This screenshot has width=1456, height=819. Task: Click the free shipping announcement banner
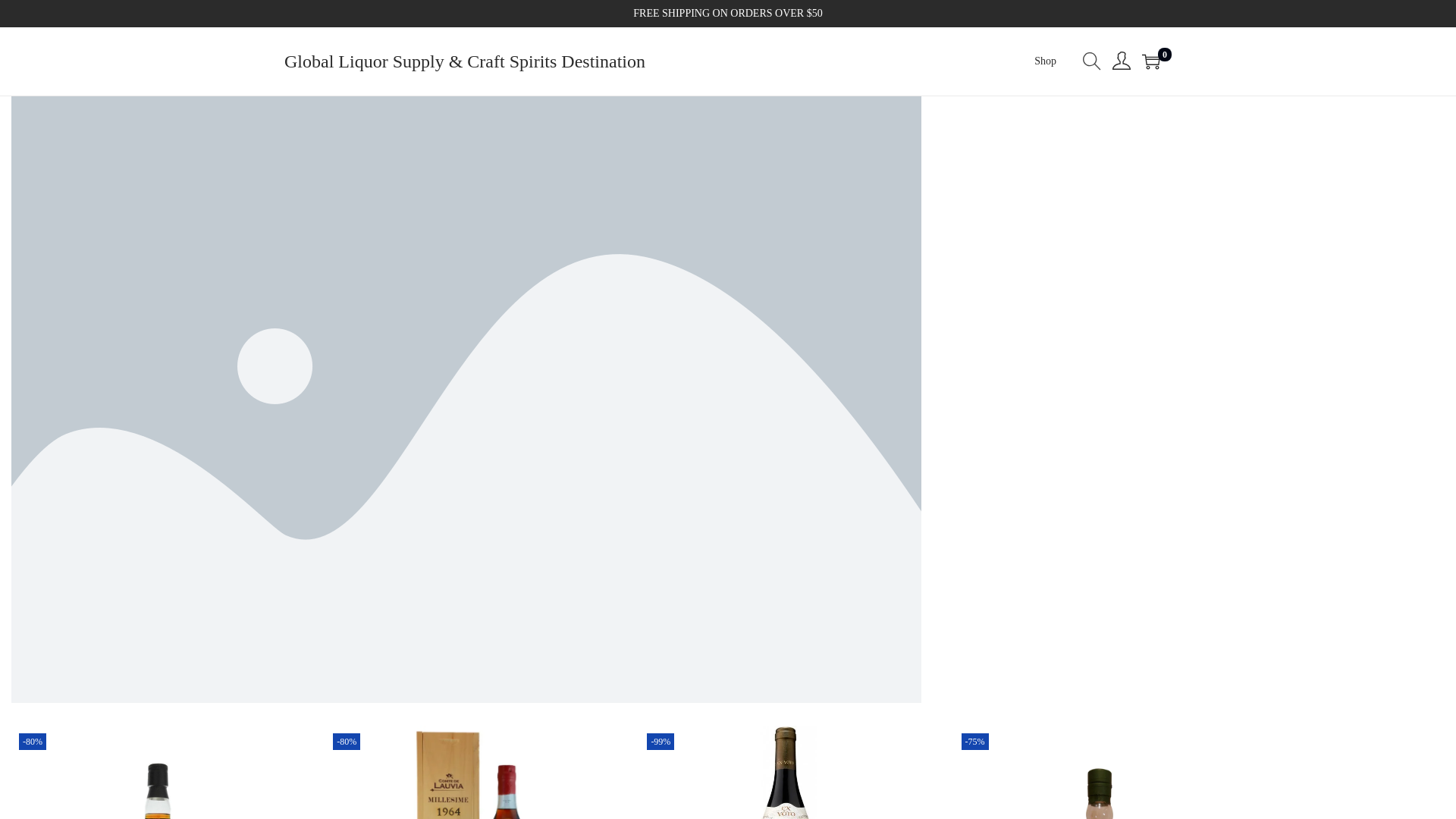[x=728, y=14]
